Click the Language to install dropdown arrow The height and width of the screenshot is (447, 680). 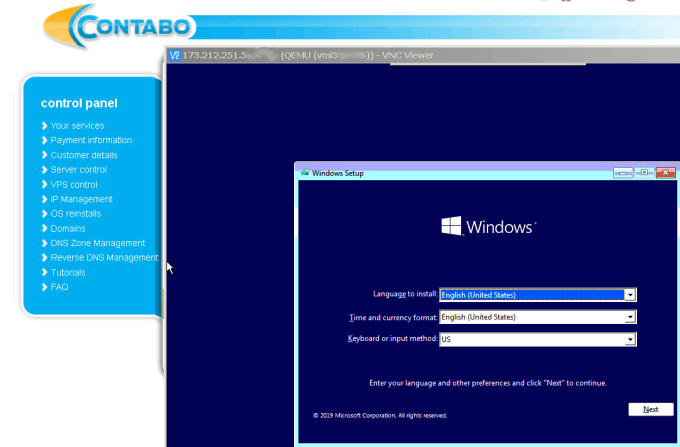point(630,295)
